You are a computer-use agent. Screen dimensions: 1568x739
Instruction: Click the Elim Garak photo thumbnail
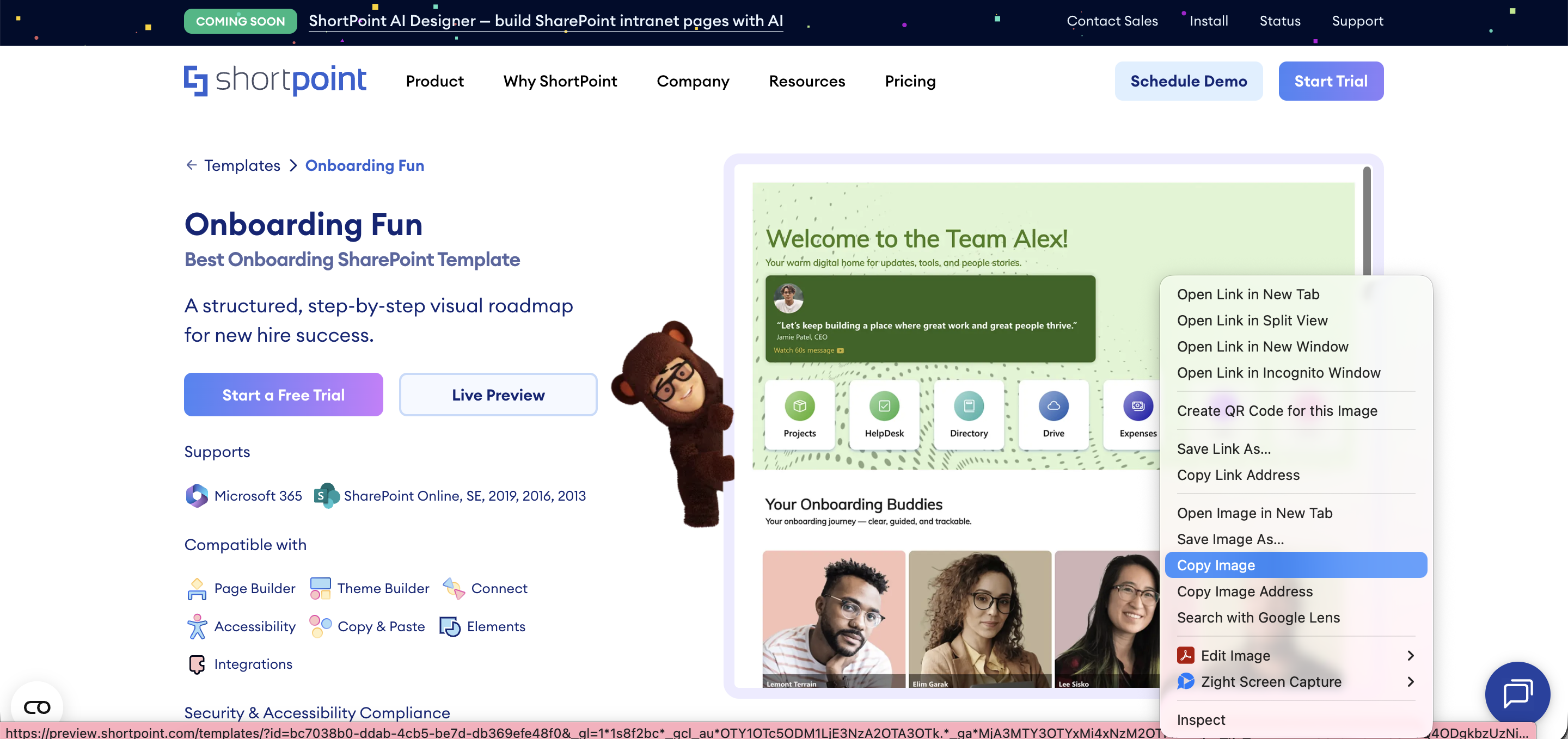click(x=979, y=619)
